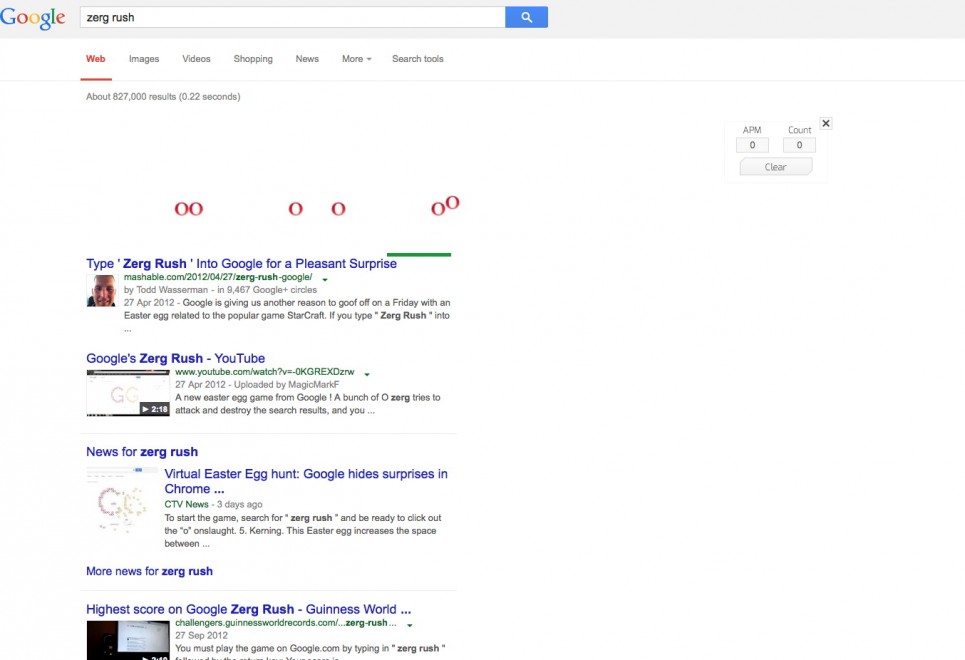Open 'Google's Zerg Rush - YouTube' result
Viewport: 965px width, 660px height.
pyautogui.click(x=175, y=358)
